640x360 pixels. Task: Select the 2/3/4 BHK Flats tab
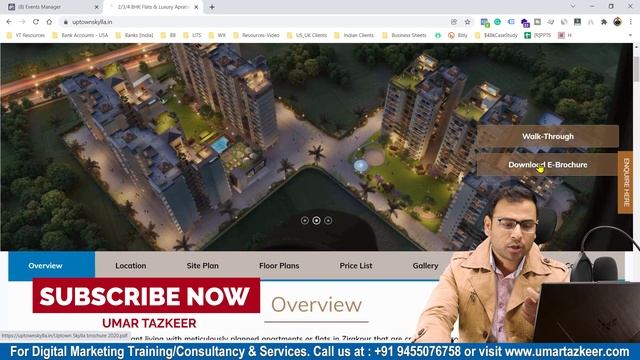click(153, 7)
